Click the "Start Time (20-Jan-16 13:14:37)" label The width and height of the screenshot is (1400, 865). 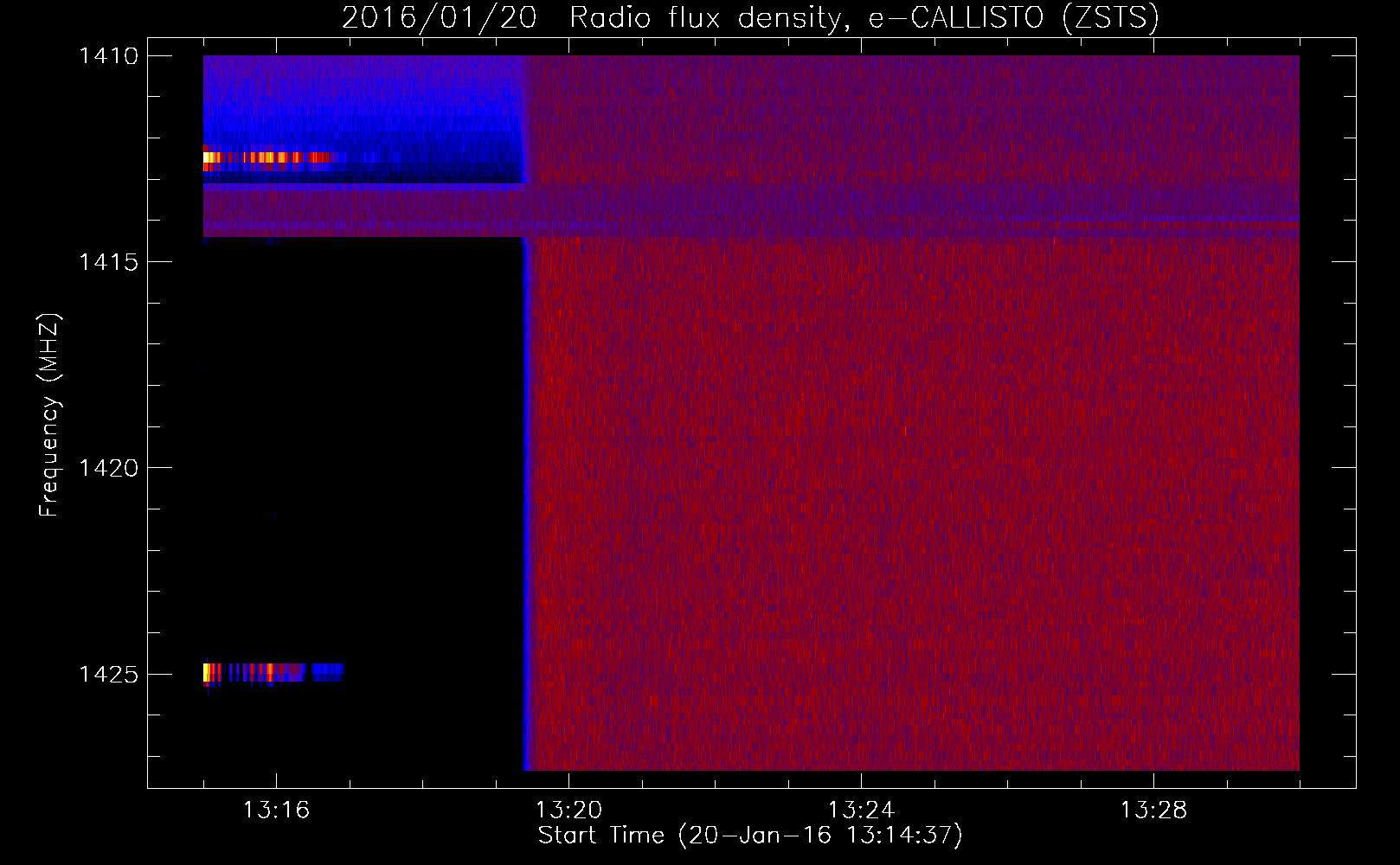(x=750, y=836)
